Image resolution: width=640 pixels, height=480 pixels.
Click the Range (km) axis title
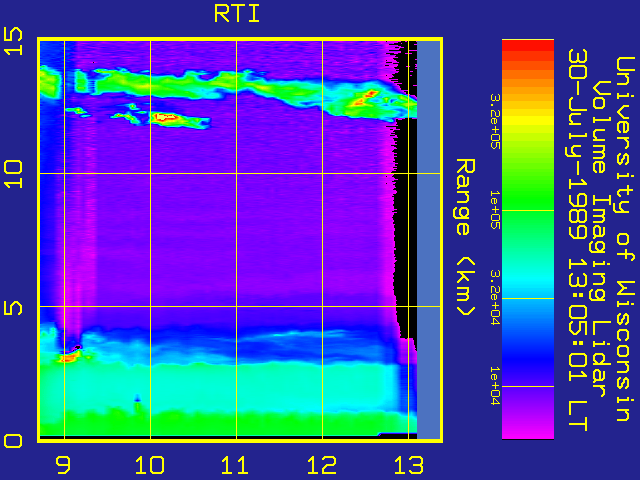point(465,237)
